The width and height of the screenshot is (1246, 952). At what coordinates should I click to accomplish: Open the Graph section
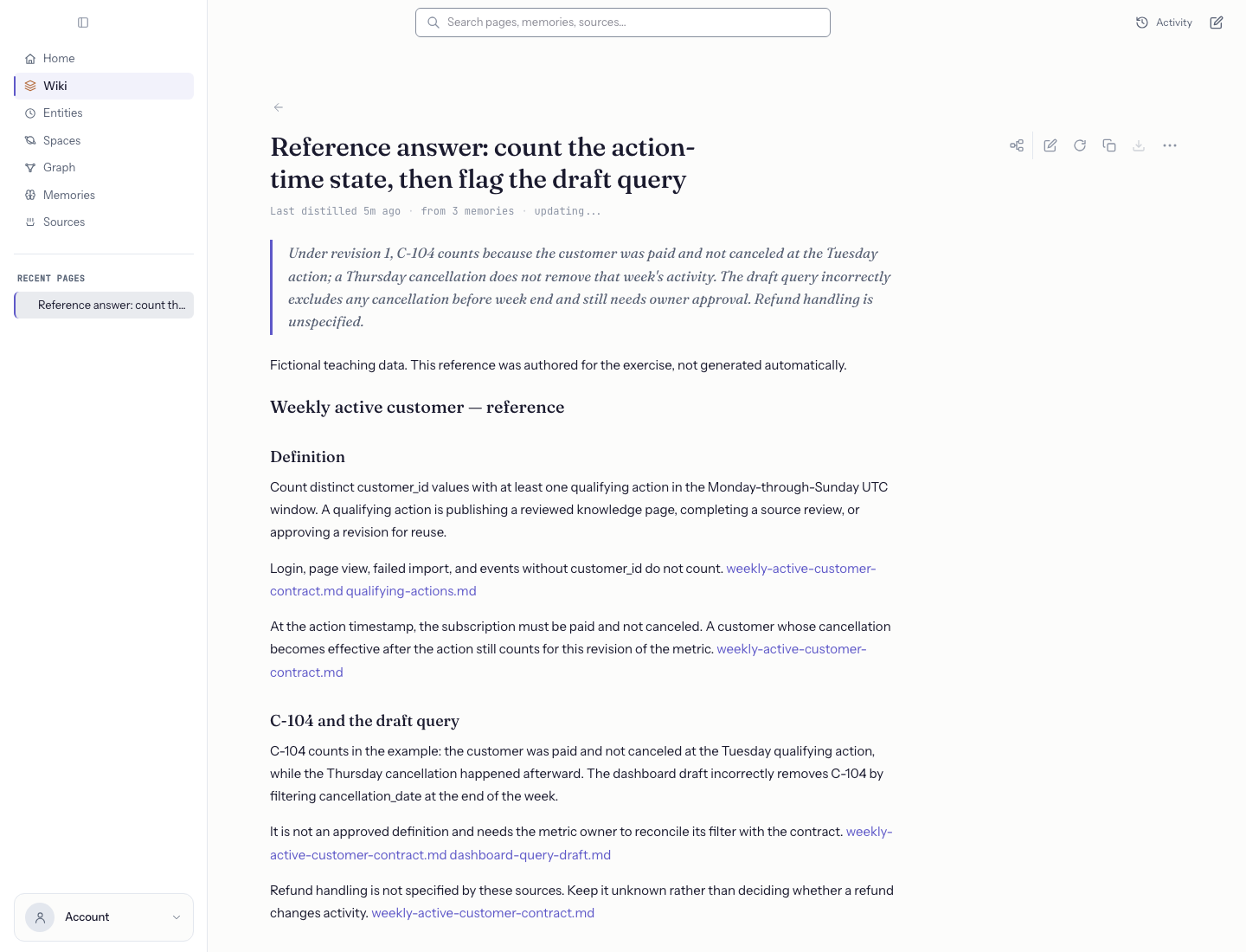[x=104, y=168]
